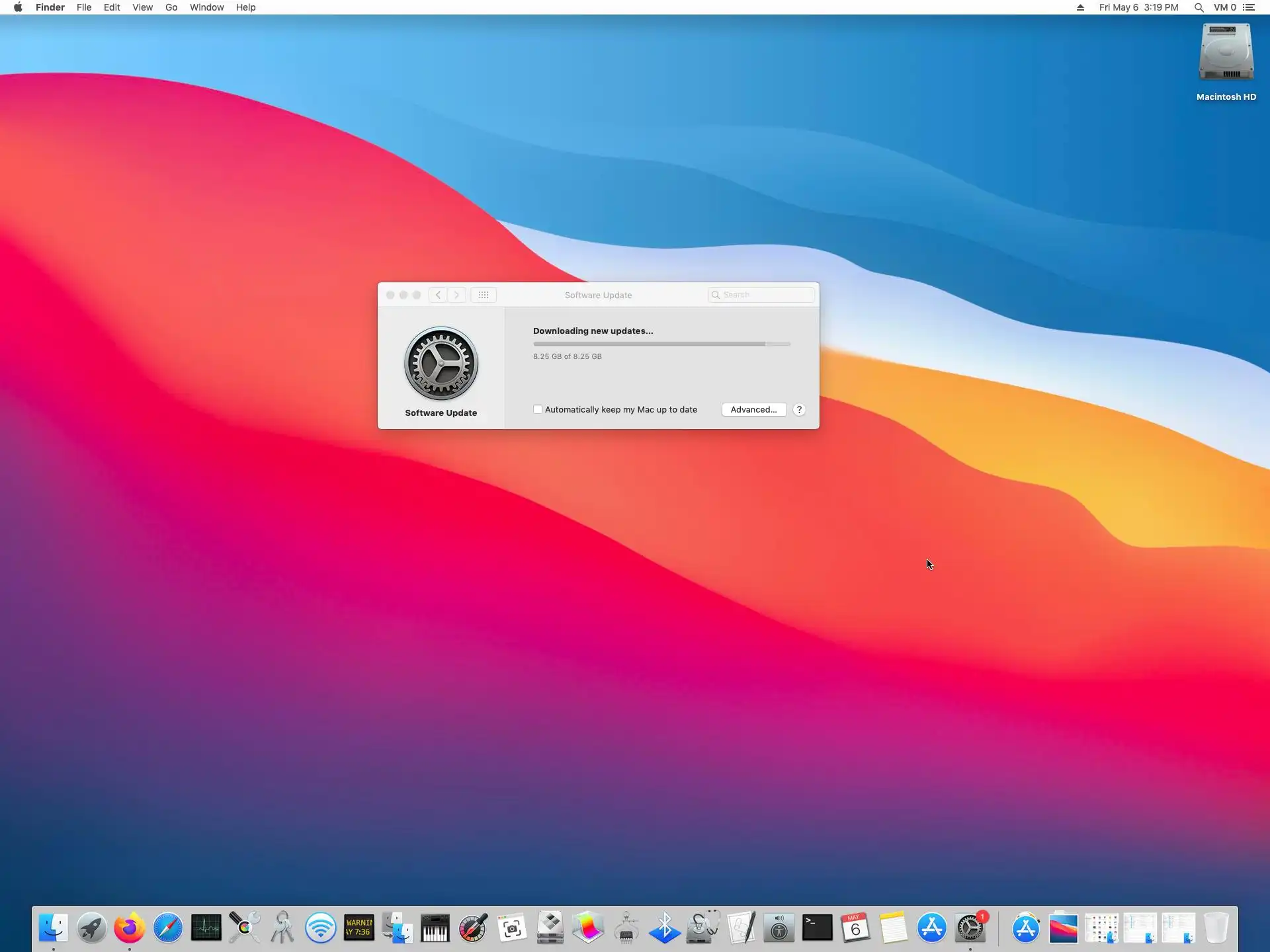Open Launchpad from the Dock

[x=91, y=928]
